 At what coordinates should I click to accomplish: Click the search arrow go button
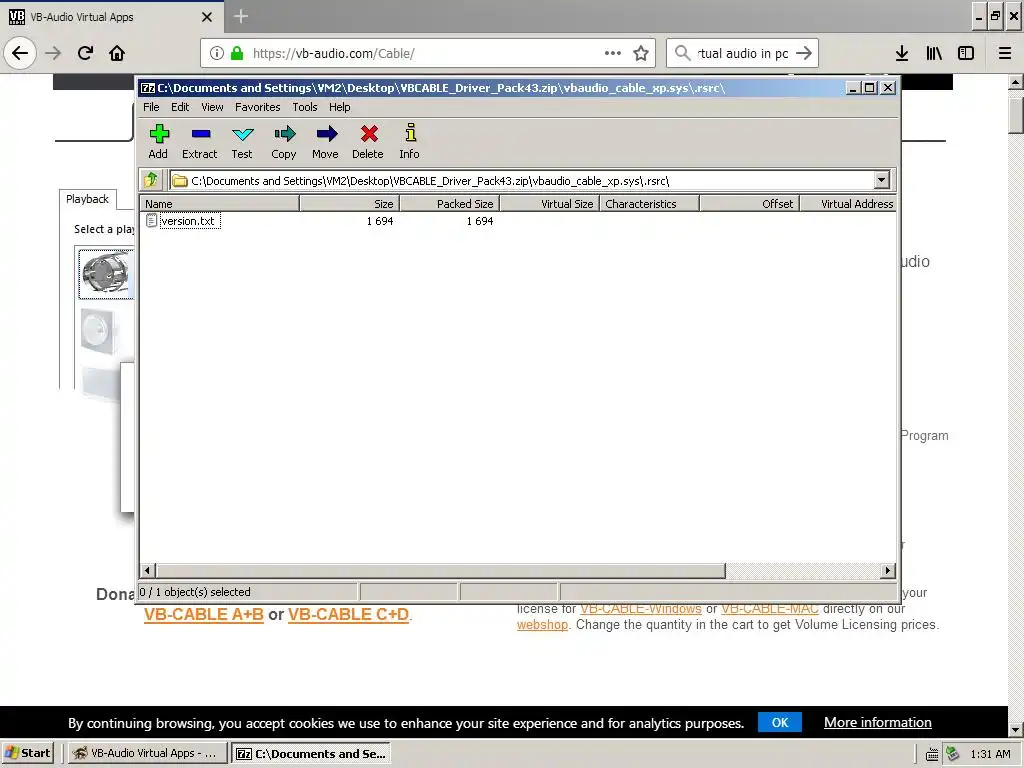point(804,53)
